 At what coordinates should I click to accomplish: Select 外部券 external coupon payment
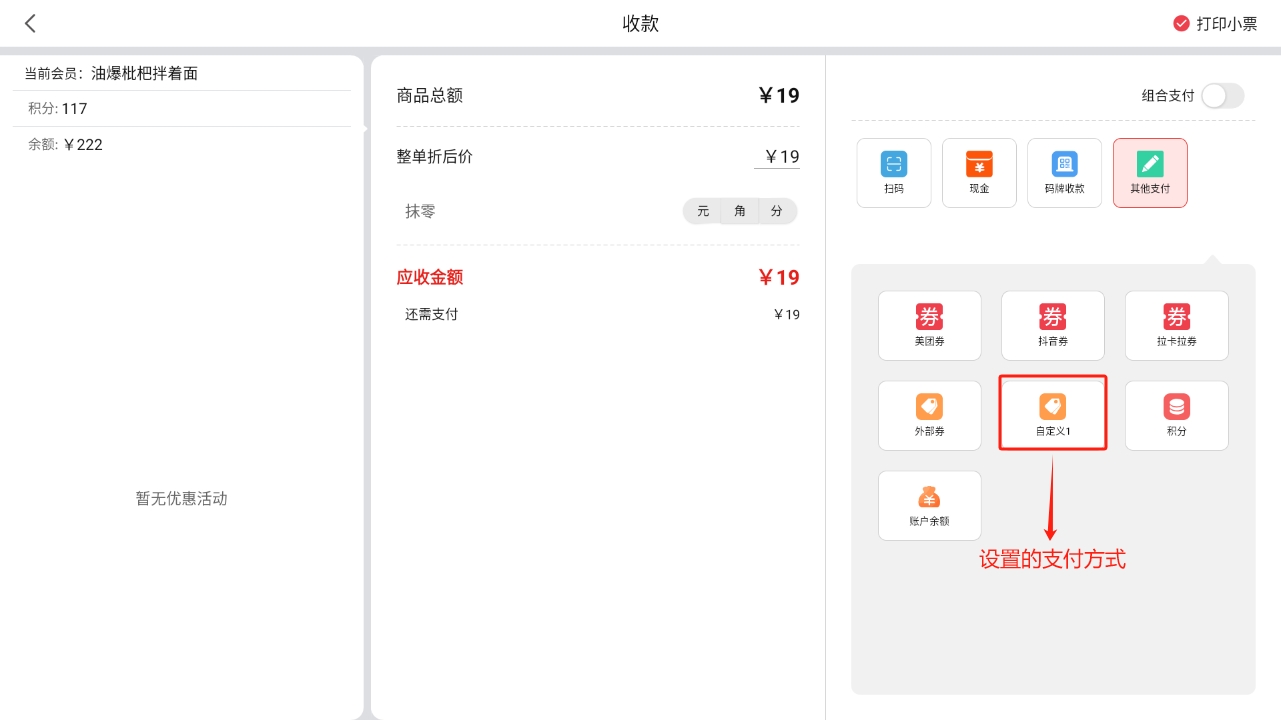[x=929, y=415]
